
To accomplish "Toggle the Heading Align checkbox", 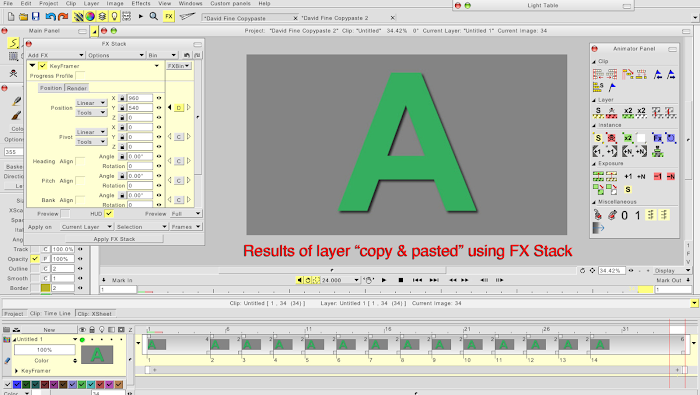I will pyautogui.click(x=80, y=161).
